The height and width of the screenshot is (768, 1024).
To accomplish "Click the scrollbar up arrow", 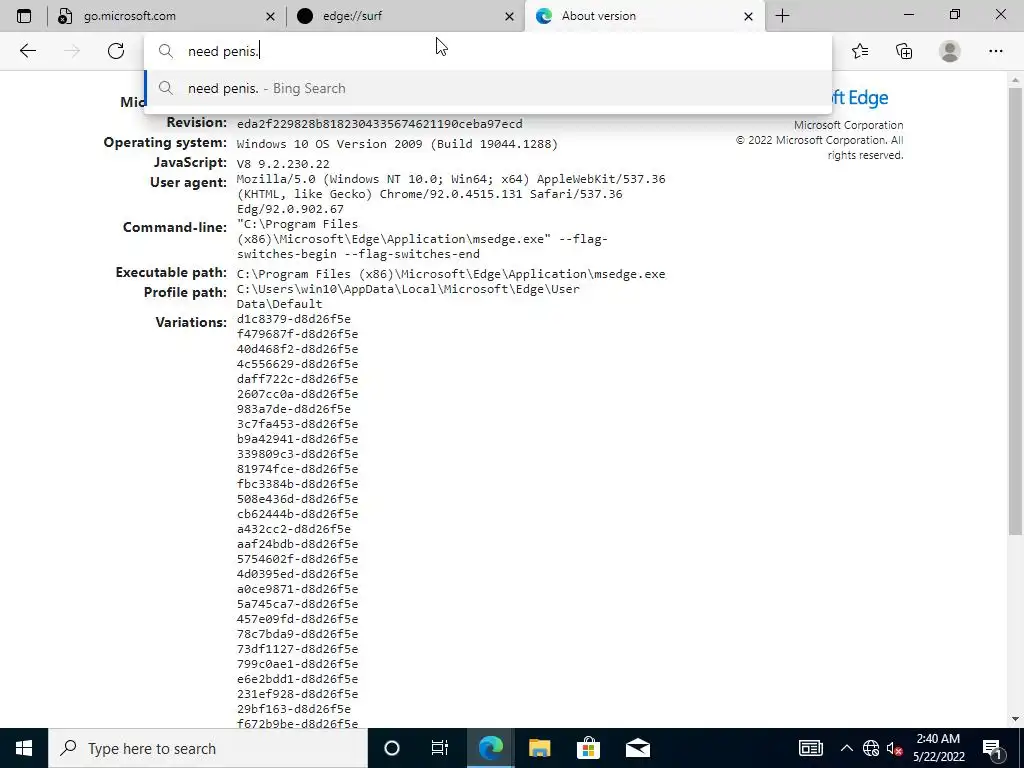I will click(1015, 80).
